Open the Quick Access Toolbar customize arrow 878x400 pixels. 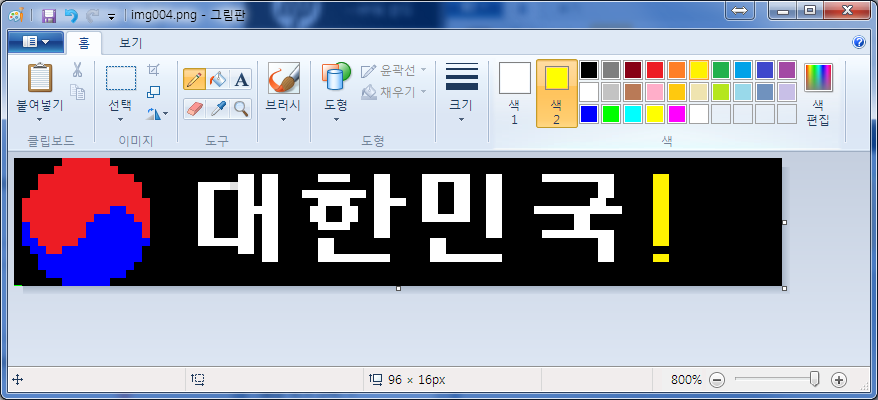coord(111,16)
